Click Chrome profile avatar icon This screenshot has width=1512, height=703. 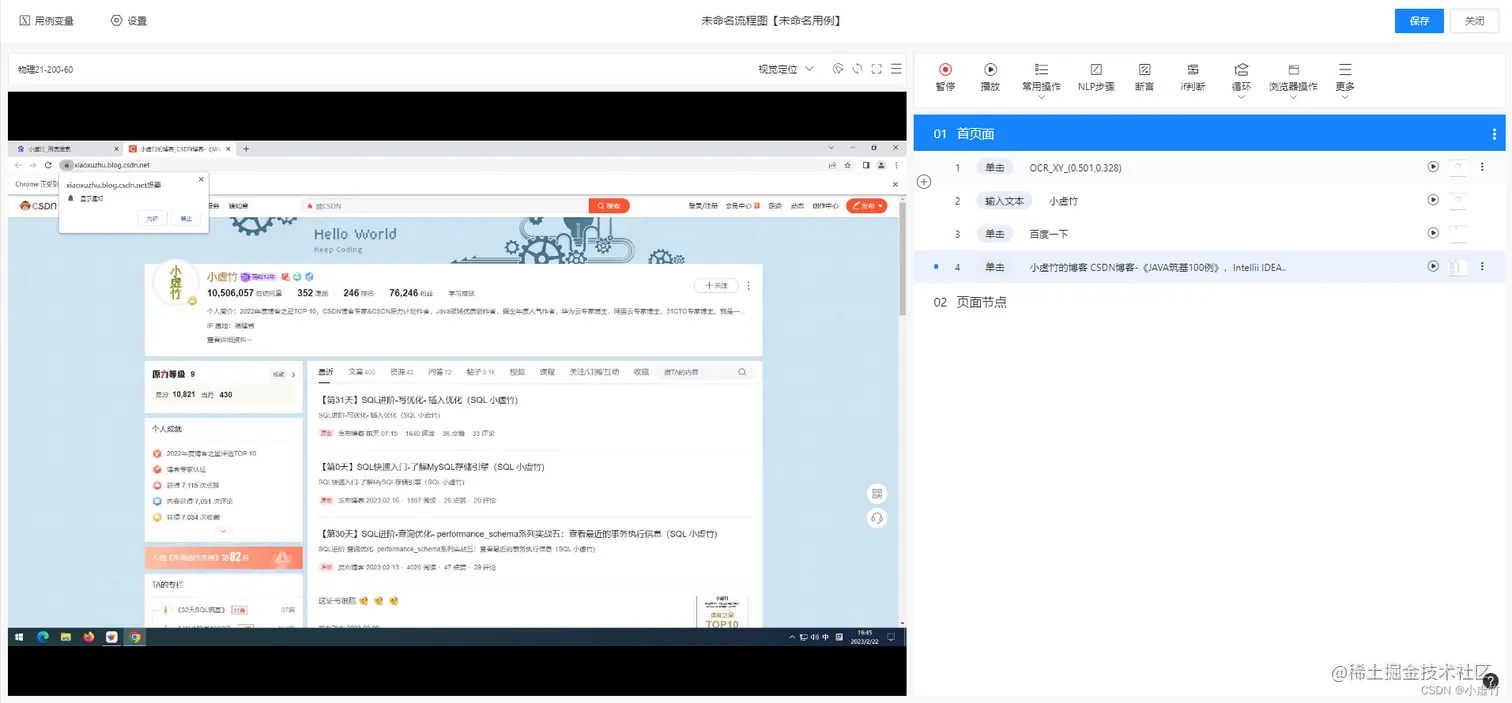coord(881,165)
